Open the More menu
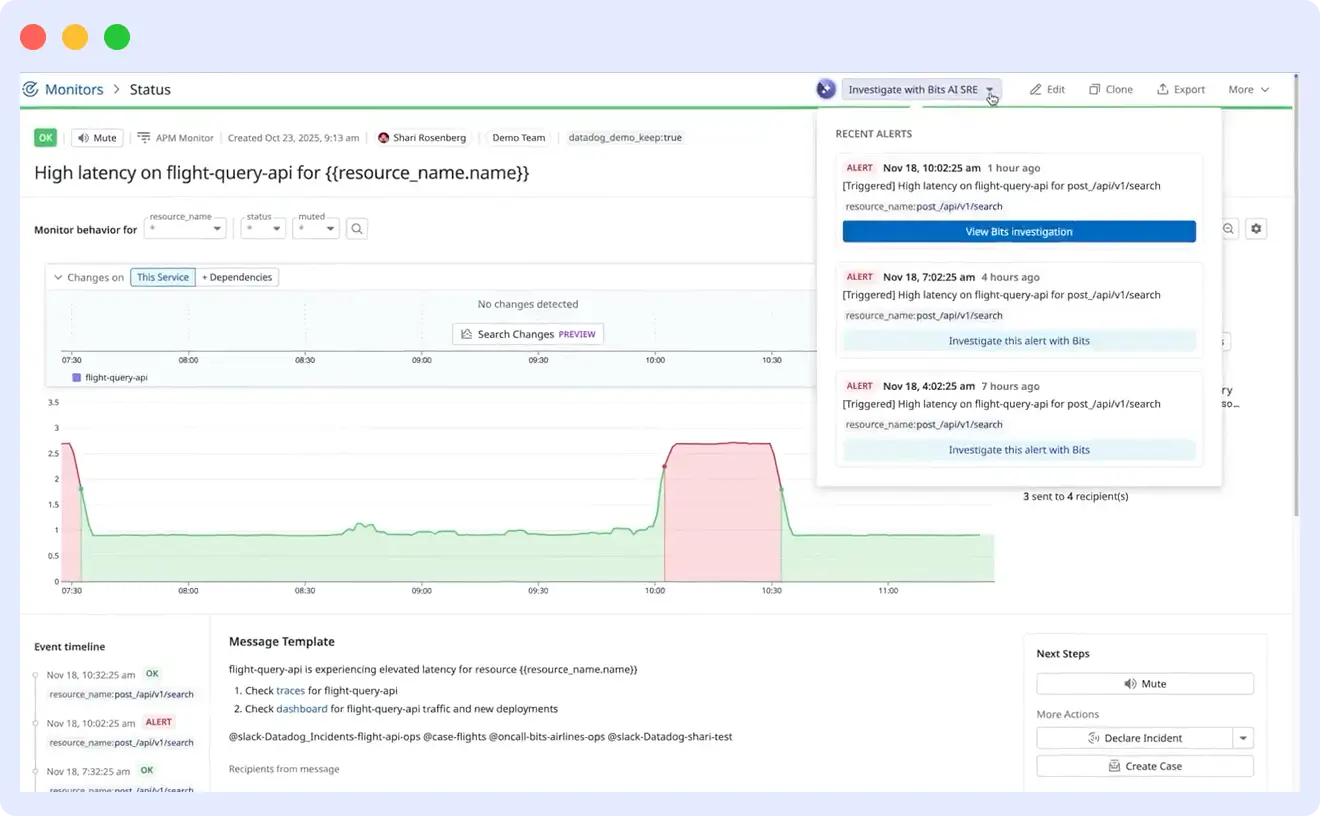The width and height of the screenshot is (1320, 816). (1249, 89)
